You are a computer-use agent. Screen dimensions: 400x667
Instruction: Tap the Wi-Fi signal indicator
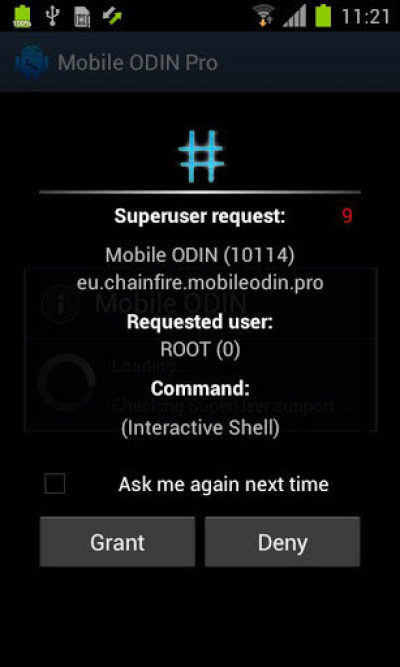pos(263,16)
